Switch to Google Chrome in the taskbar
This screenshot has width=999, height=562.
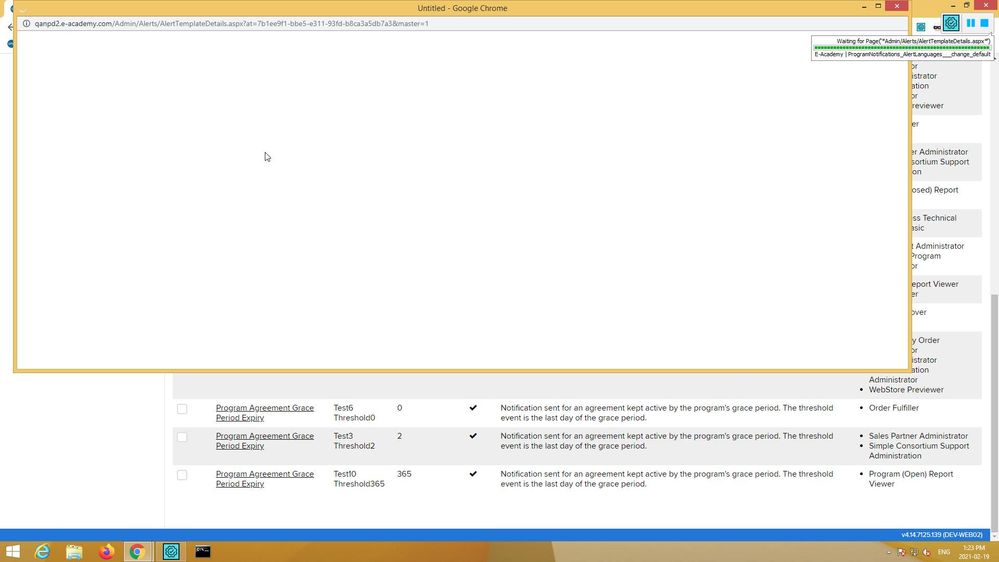pos(137,551)
